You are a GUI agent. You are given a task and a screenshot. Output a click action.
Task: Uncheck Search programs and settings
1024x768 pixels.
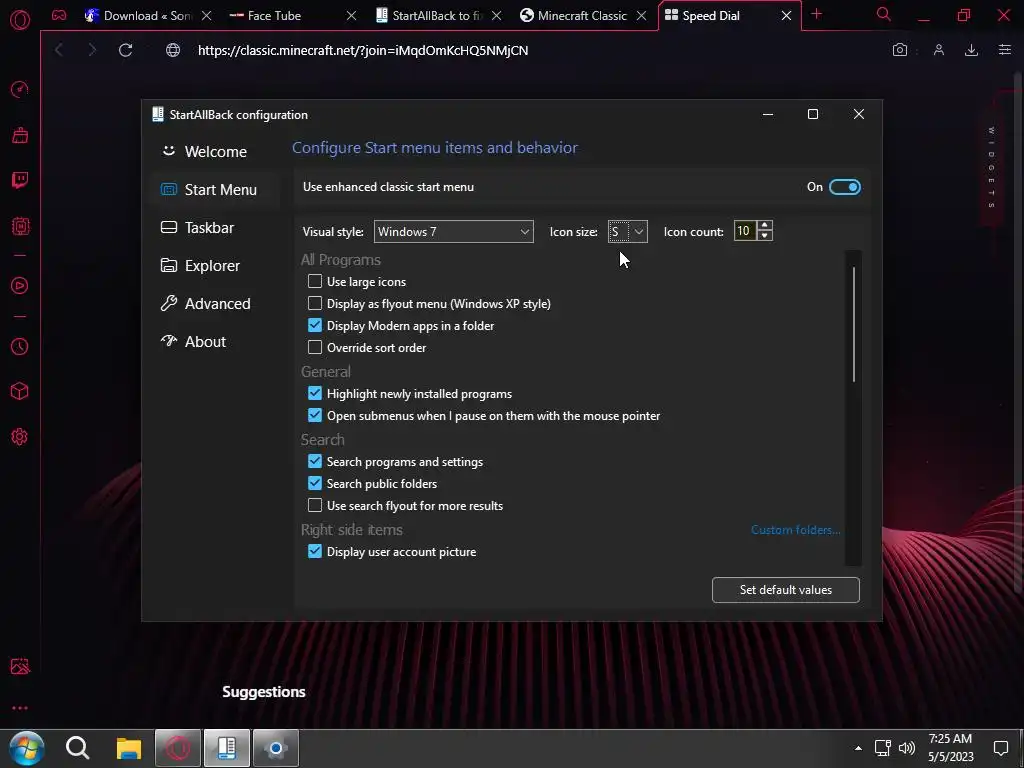pos(315,462)
